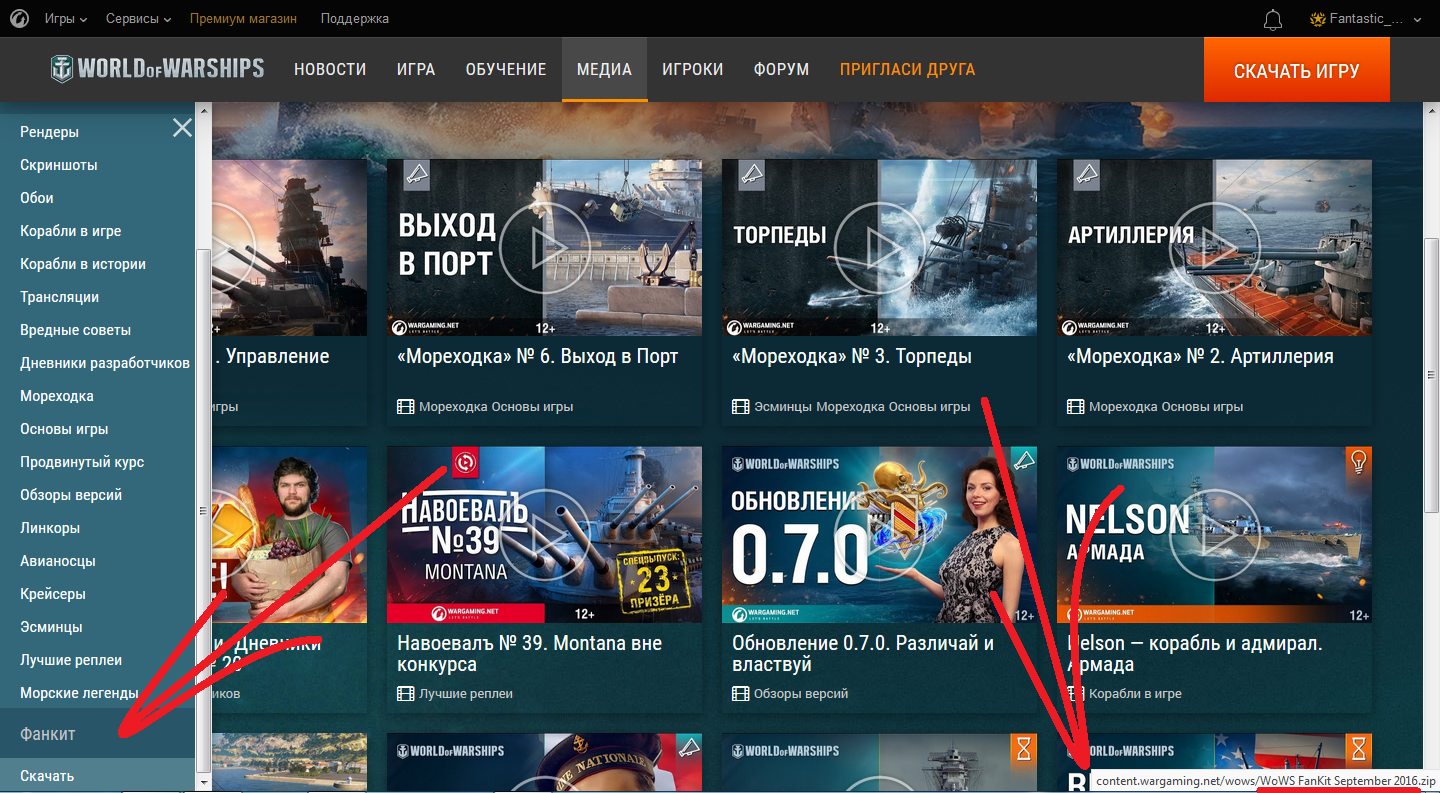Select the Форум navigation item
Screen dimensions: 1440x793
[x=781, y=70]
